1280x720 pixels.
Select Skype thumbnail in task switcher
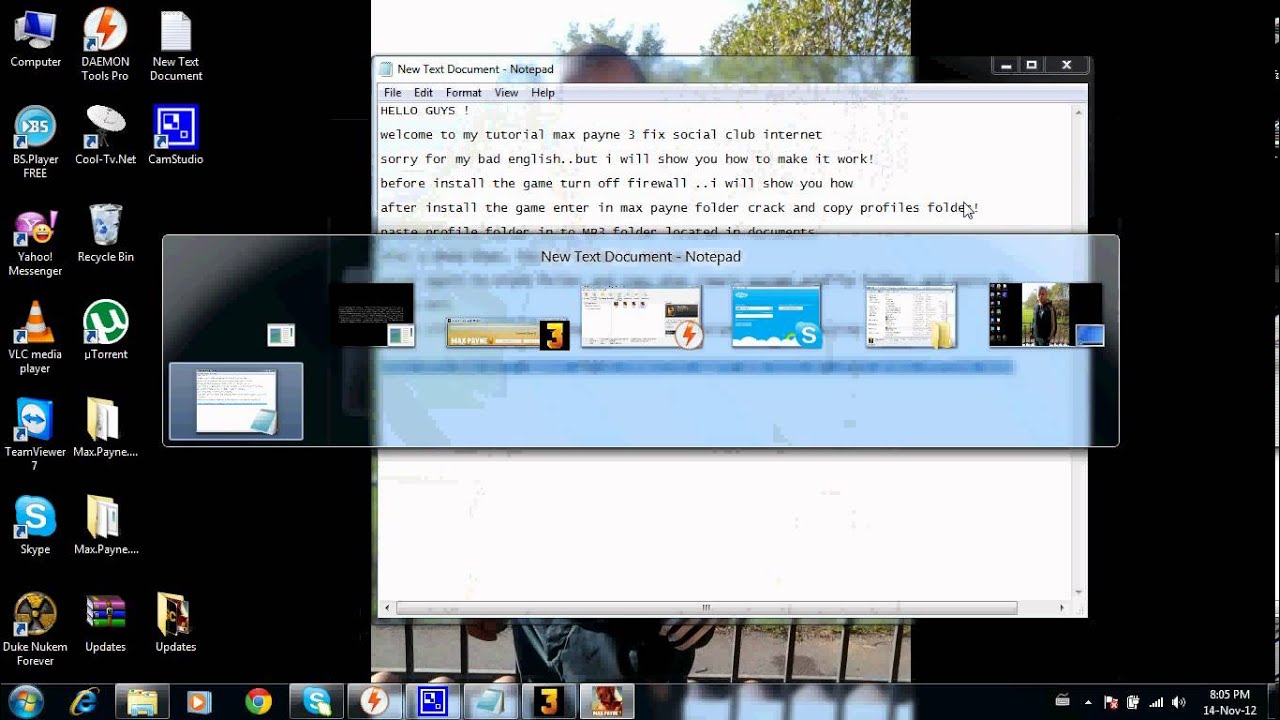(x=776, y=316)
